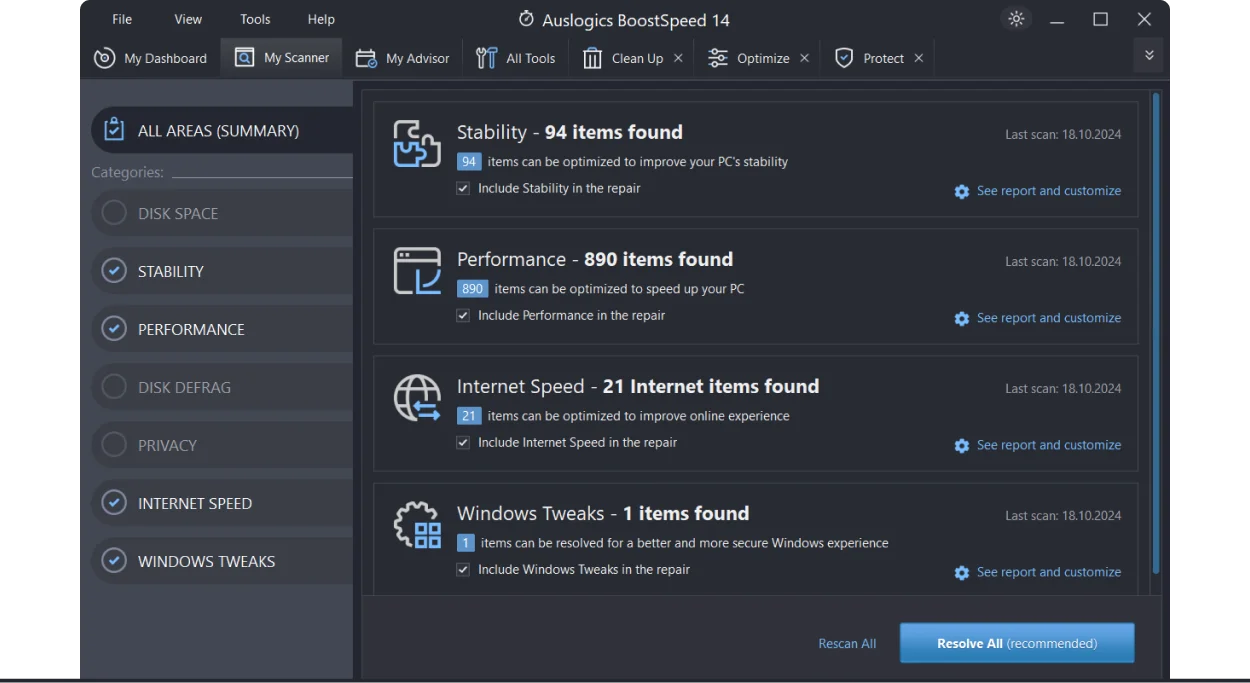Click the My Advisor calendar icon

[x=366, y=58]
